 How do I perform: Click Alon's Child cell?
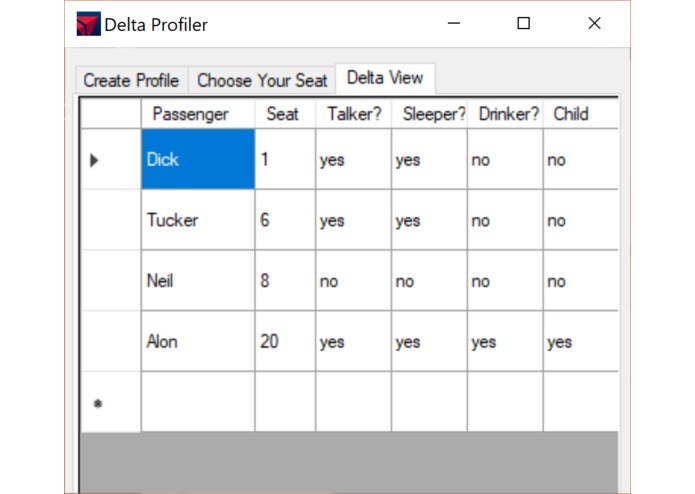581,342
